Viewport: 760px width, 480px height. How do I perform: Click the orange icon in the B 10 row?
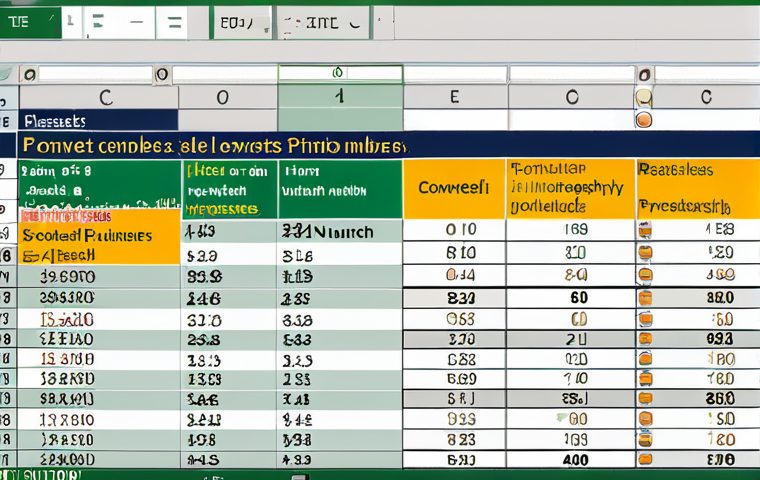(645, 253)
